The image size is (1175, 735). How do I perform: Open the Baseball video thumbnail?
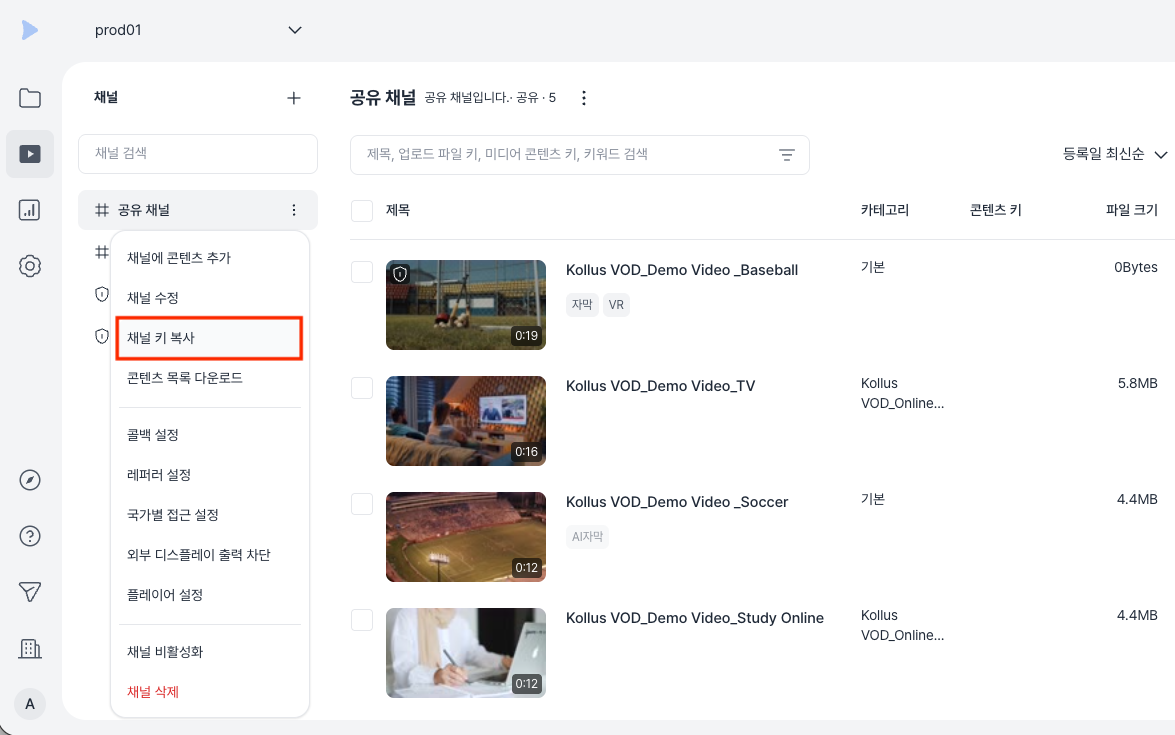(x=466, y=305)
